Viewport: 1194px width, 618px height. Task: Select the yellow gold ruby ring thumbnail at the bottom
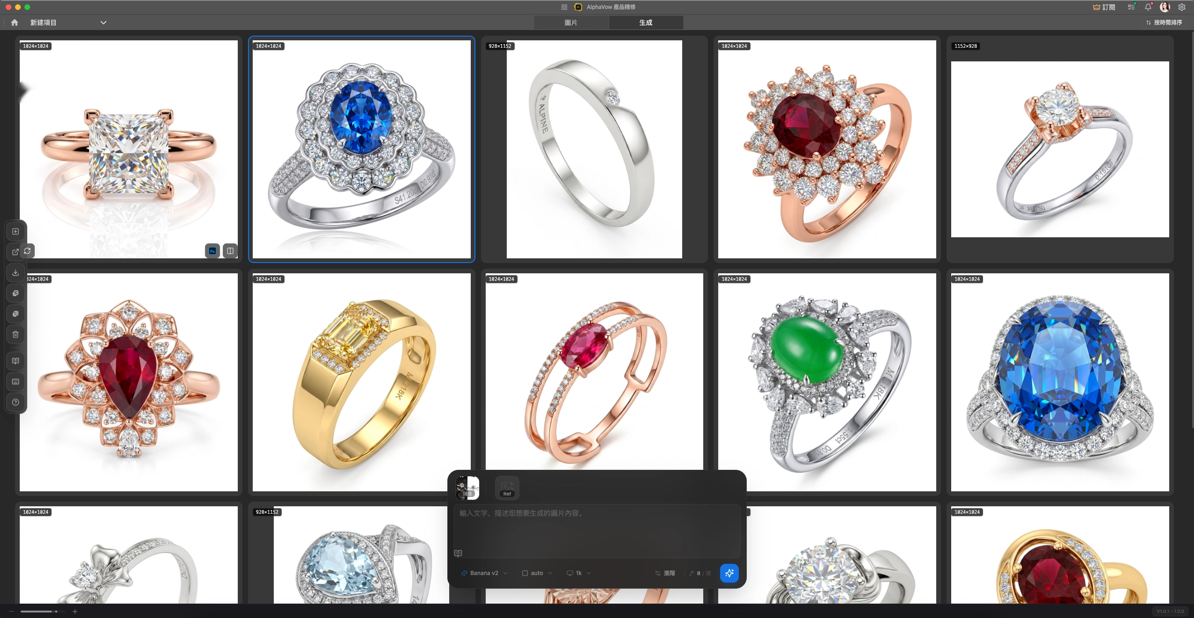pyautogui.click(x=1060, y=556)
